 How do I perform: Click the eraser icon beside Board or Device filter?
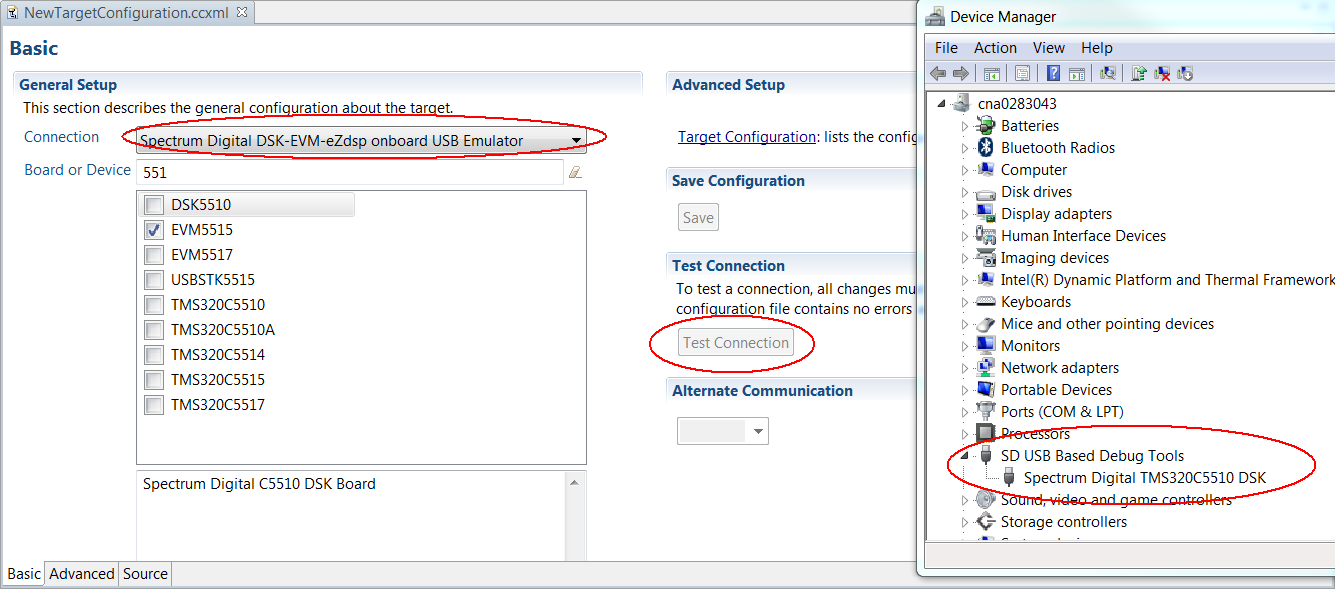(x=575, y=172)
